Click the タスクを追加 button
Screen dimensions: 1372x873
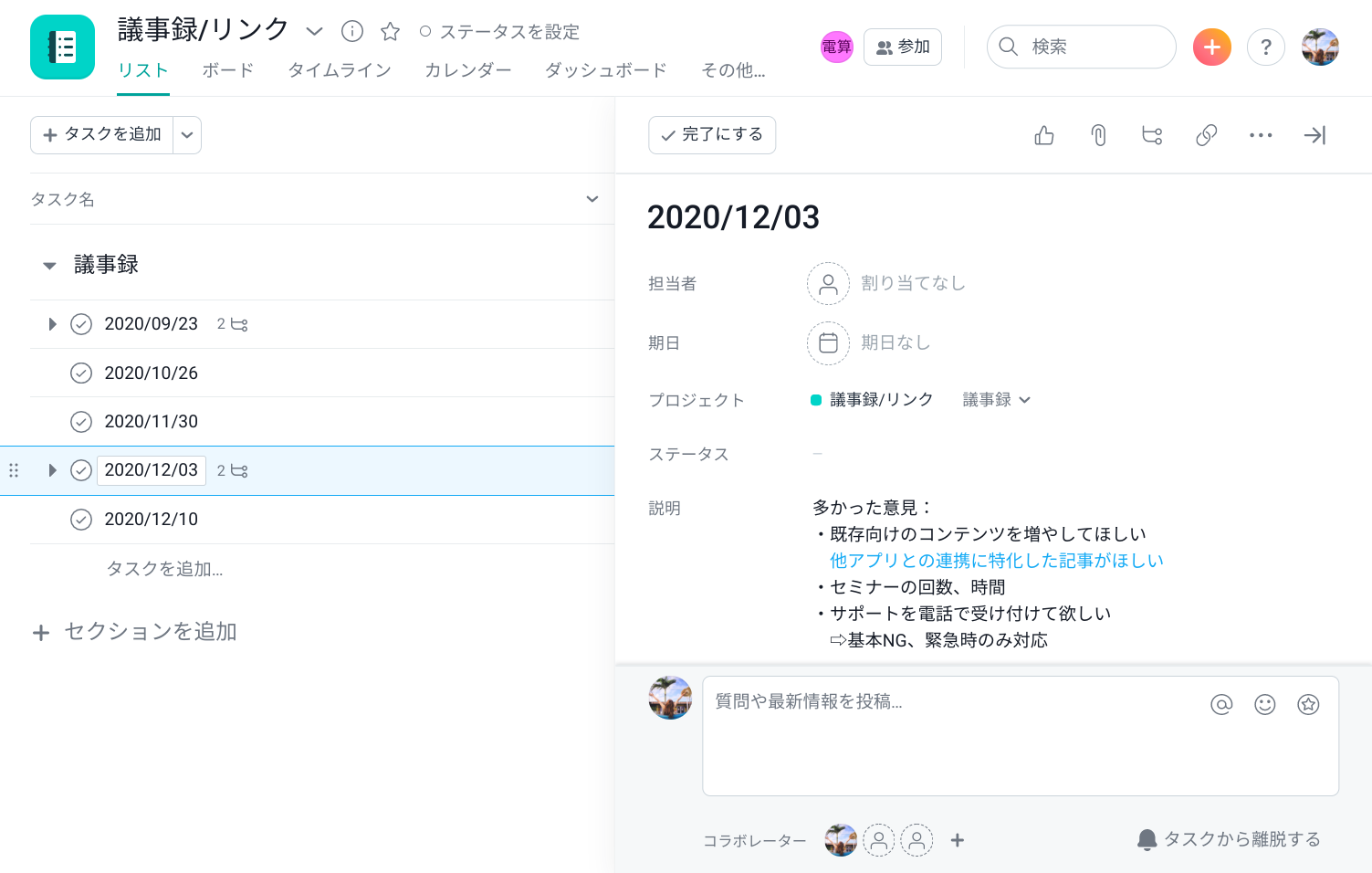(102, 135)
